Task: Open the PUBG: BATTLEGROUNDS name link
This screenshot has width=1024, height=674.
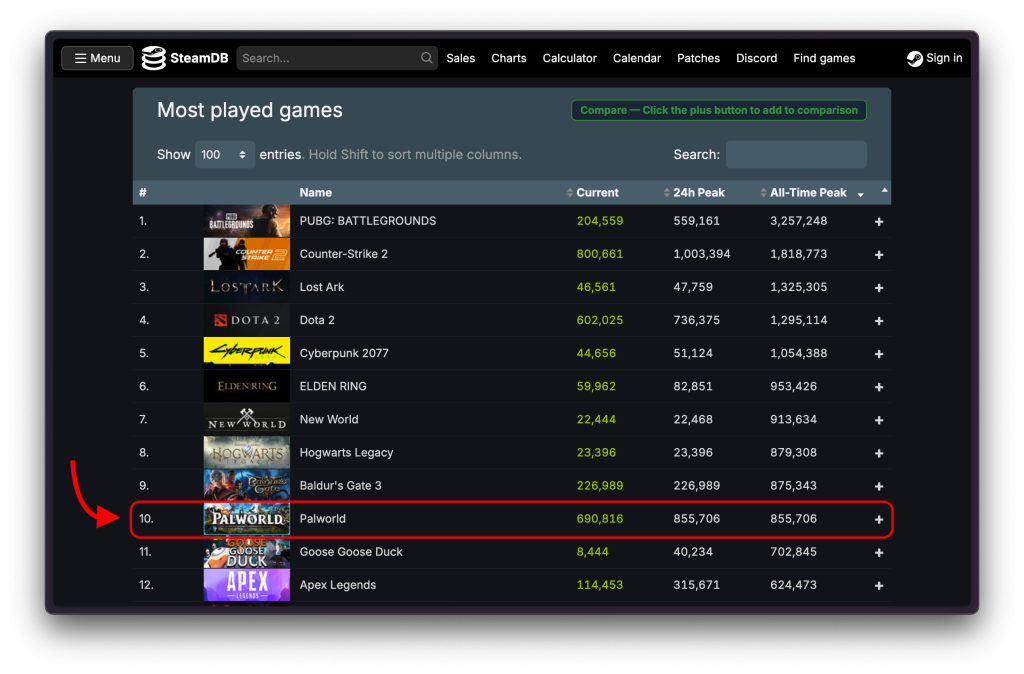Action: click(x=368, y=221)
